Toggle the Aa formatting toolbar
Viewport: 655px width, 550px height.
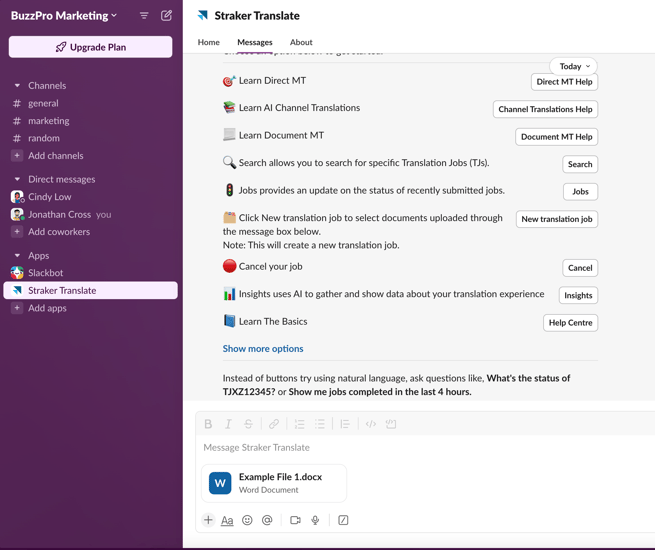coord(227,520)
